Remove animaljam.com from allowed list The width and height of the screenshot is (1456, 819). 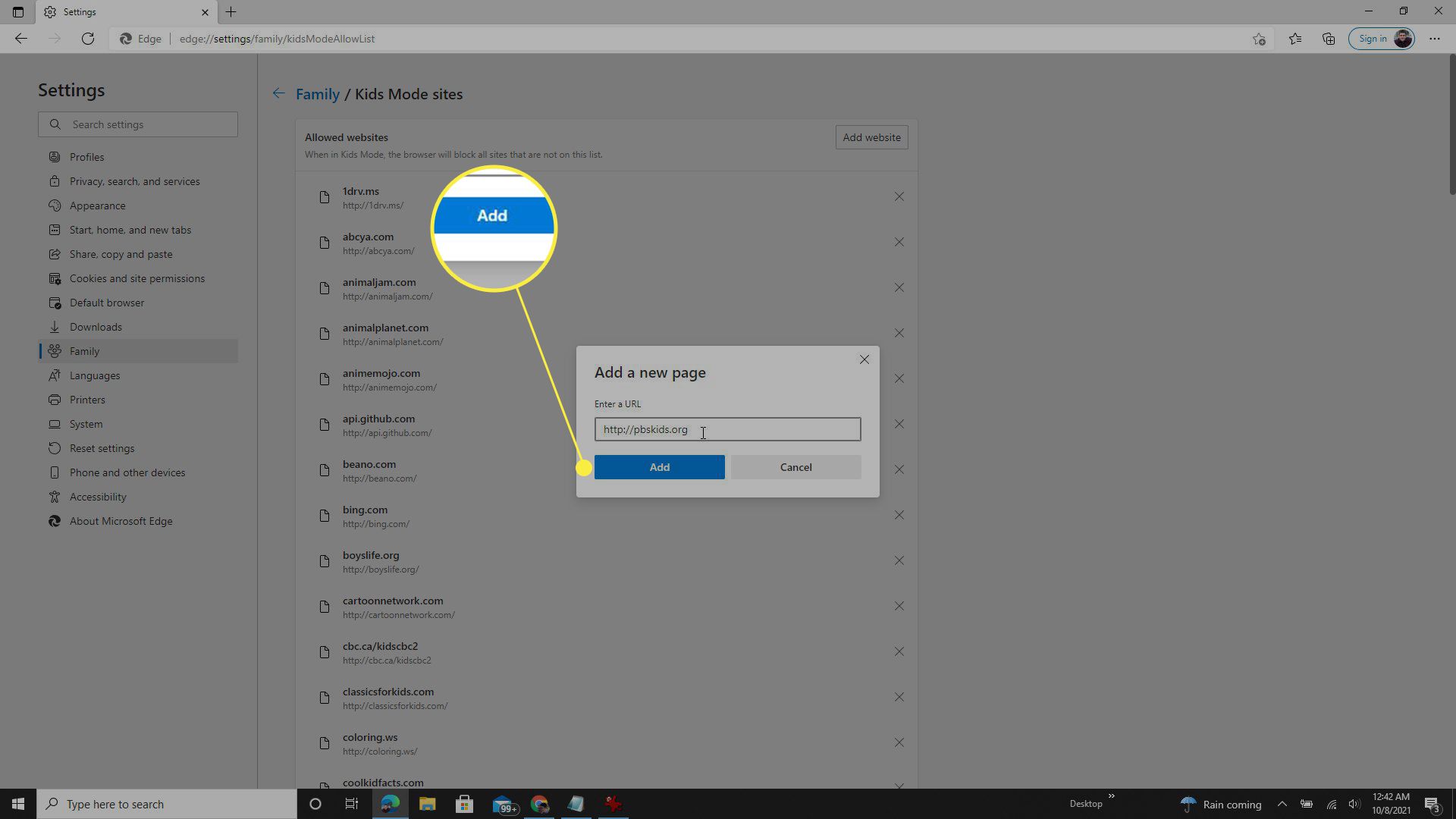(899, 287)
